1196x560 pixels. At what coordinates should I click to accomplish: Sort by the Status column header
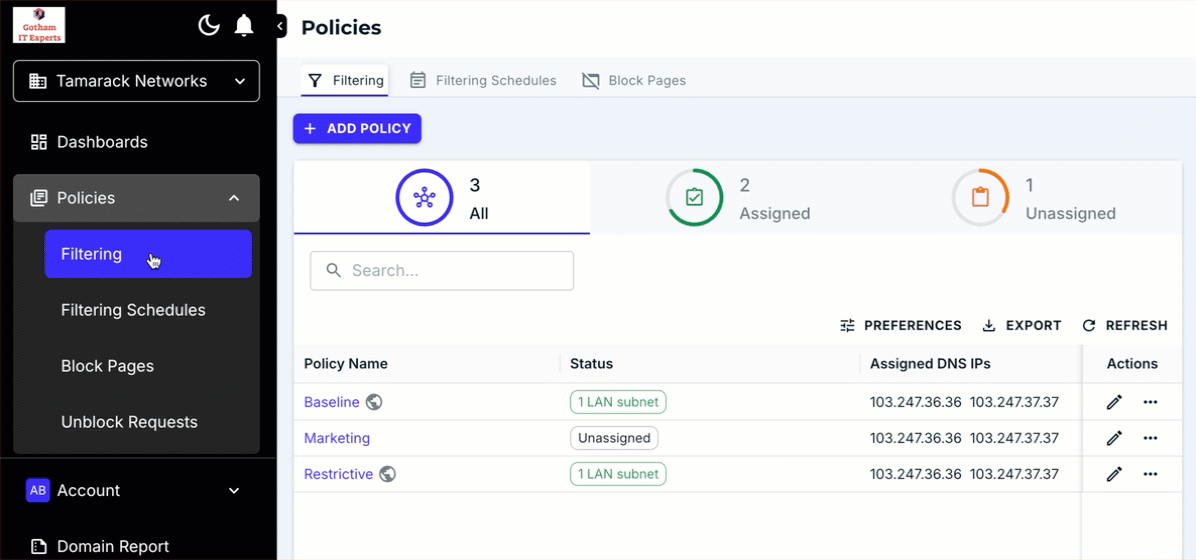point(591,364)
